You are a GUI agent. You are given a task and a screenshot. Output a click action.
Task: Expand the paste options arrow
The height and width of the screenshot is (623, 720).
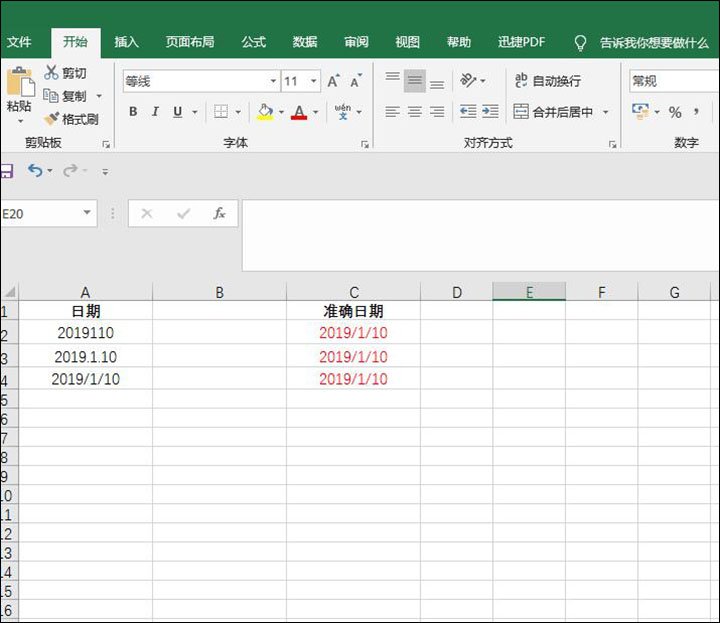pyautogui.click(x=20, y=121)
